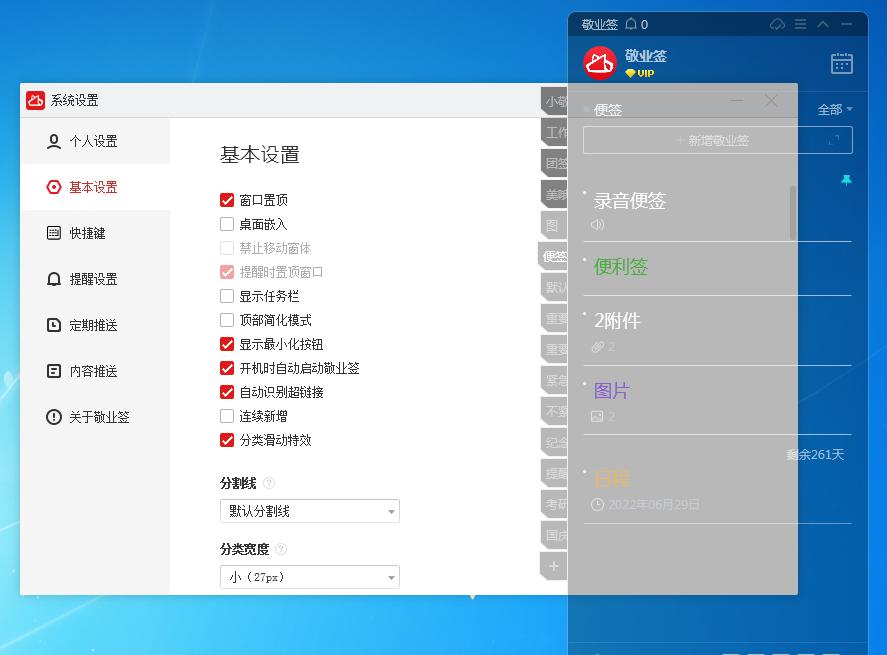Uncheck the 显示最小化按钮 checkbox
The height and width of the screenshot is (655, 887).
click(227, 344)
